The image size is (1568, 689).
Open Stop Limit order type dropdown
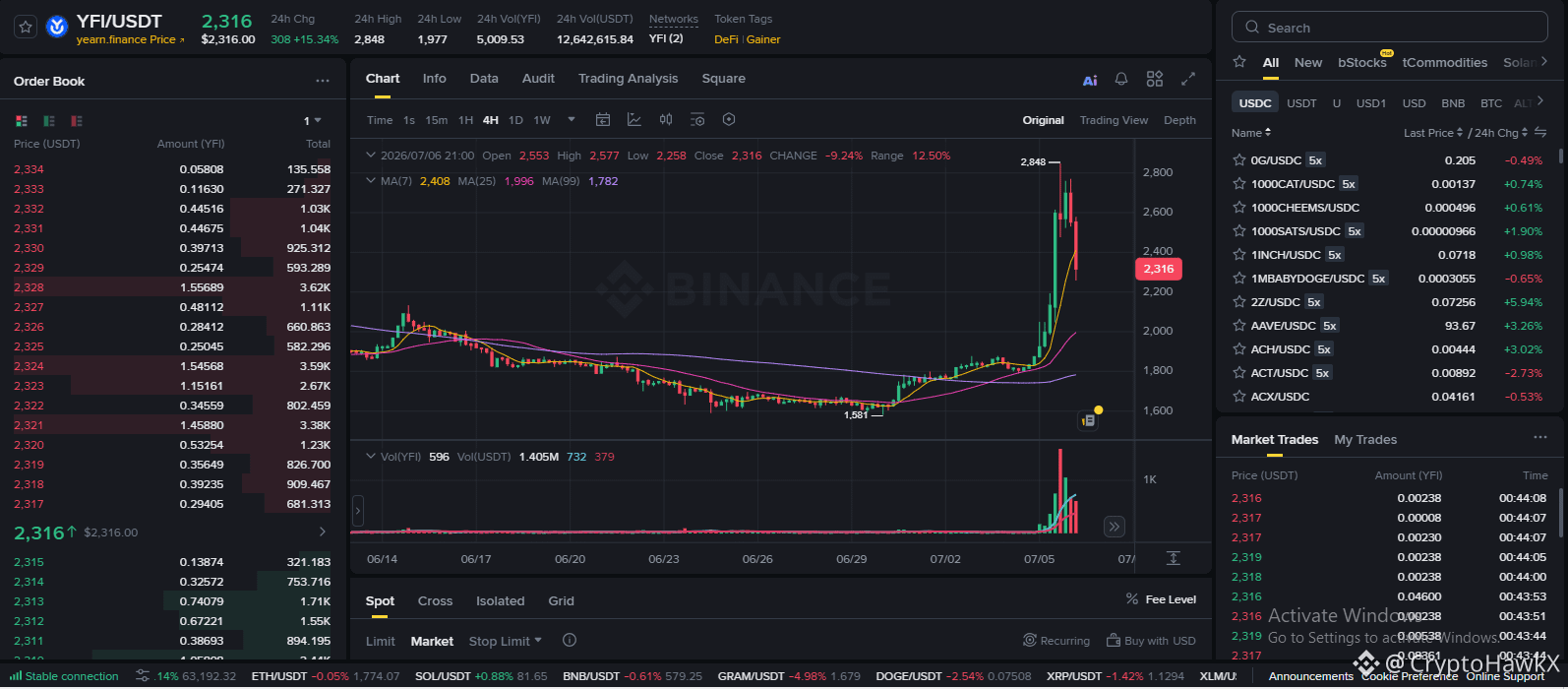click(505, 641)
